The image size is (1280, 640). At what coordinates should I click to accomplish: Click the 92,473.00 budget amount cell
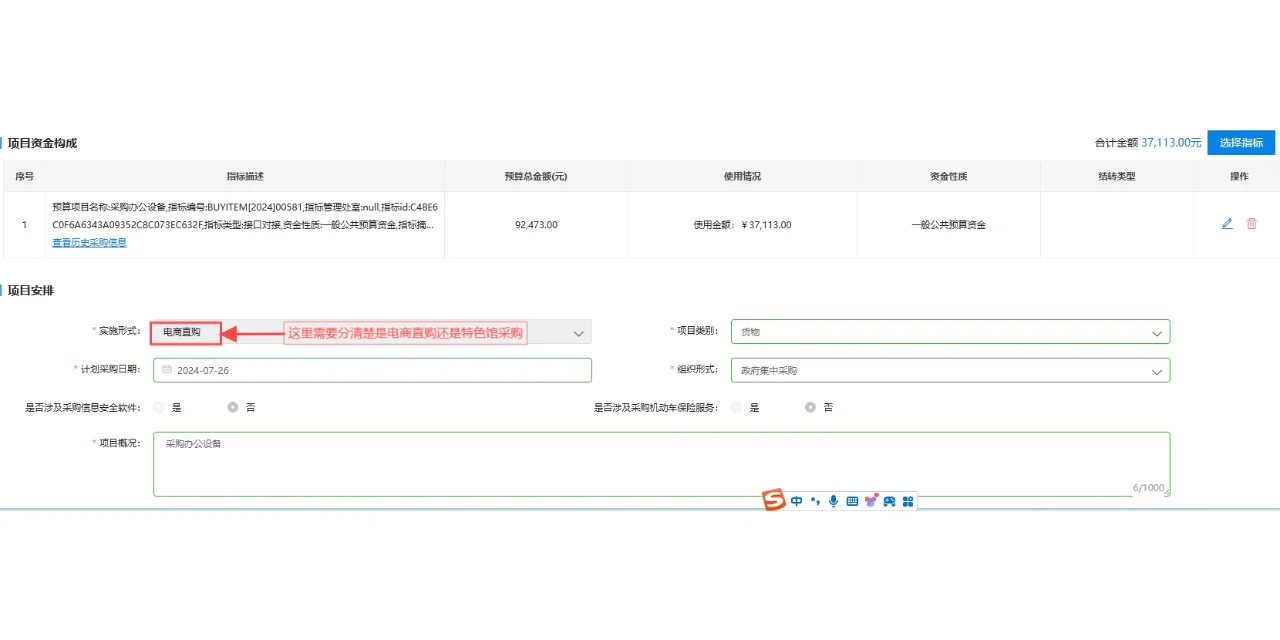pyautogui.click(x=536, y=225)
